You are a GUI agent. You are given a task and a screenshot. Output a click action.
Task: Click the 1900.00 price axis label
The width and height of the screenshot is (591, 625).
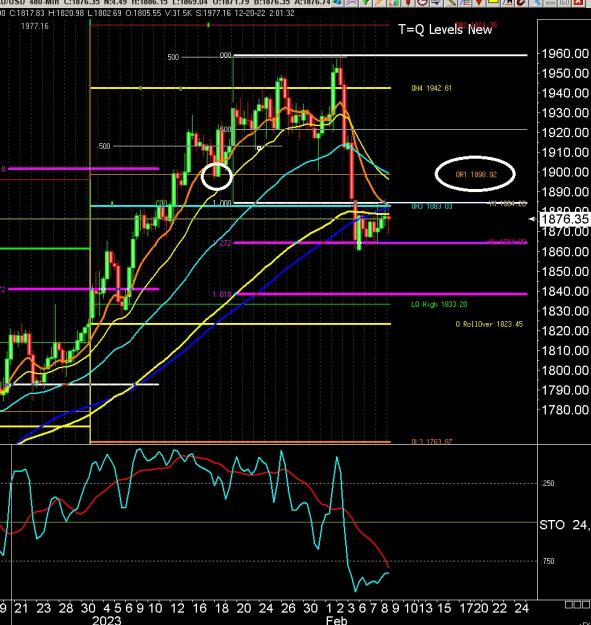tap(564, 172)
